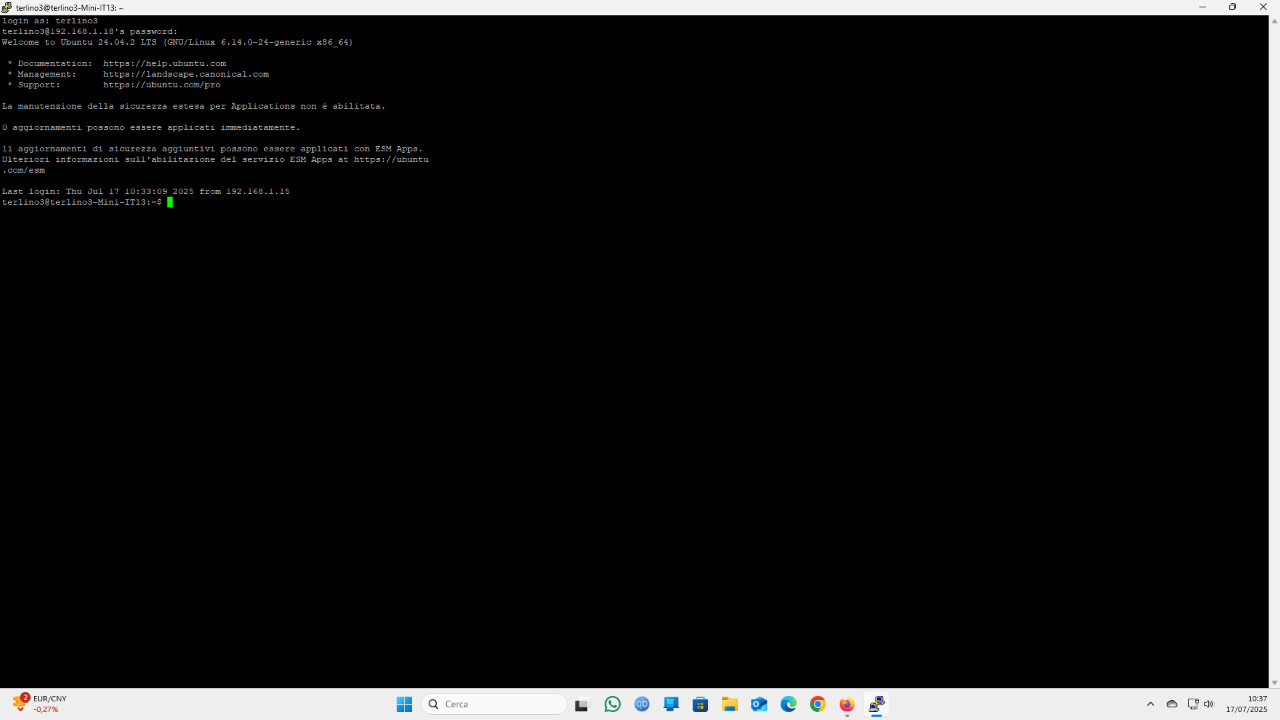Select the PuTTY taskbar icon

[876, 704]
